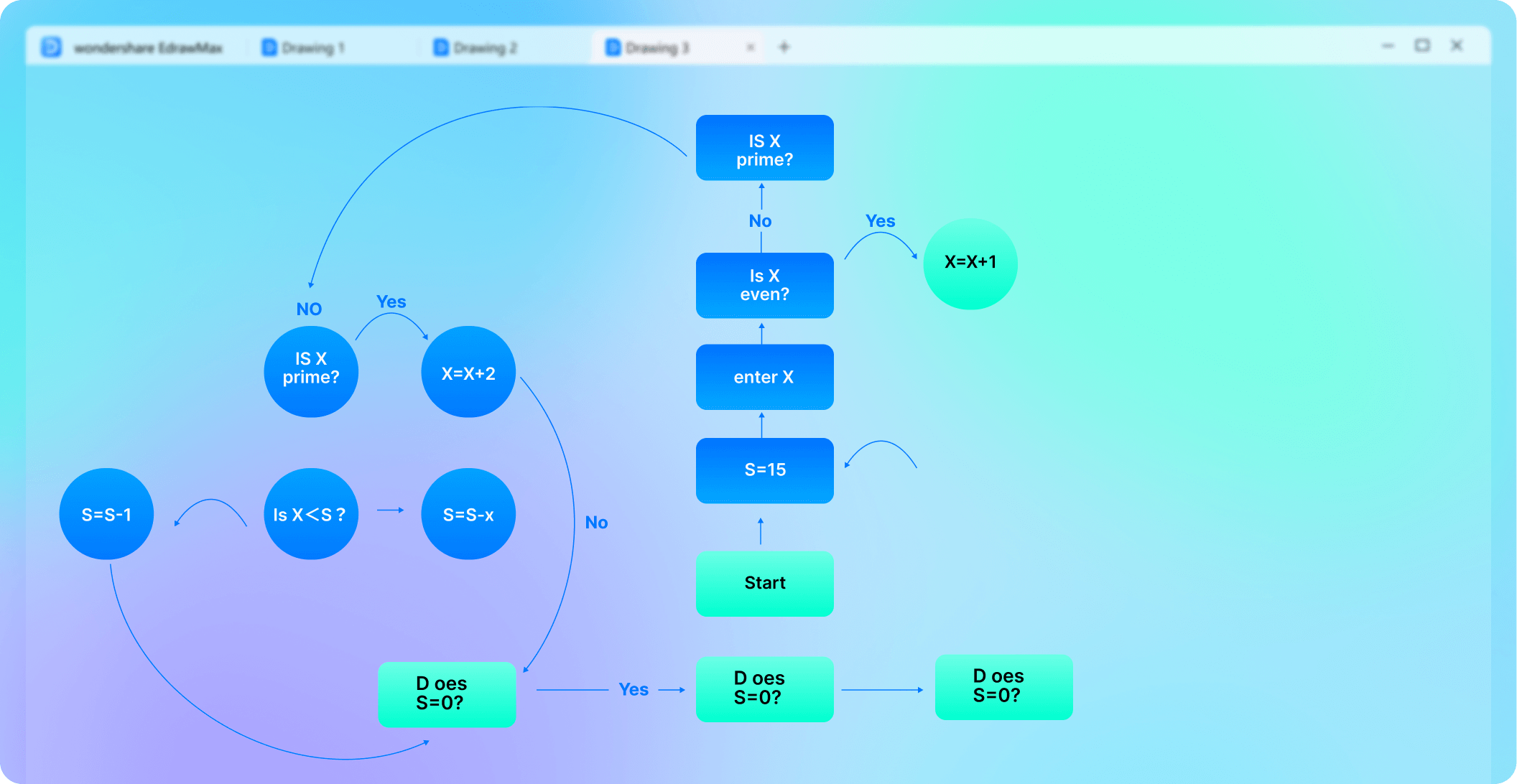1517x784 pixels.
Task: Select the enter X rectangle
Action: click(x=764, y=377)
